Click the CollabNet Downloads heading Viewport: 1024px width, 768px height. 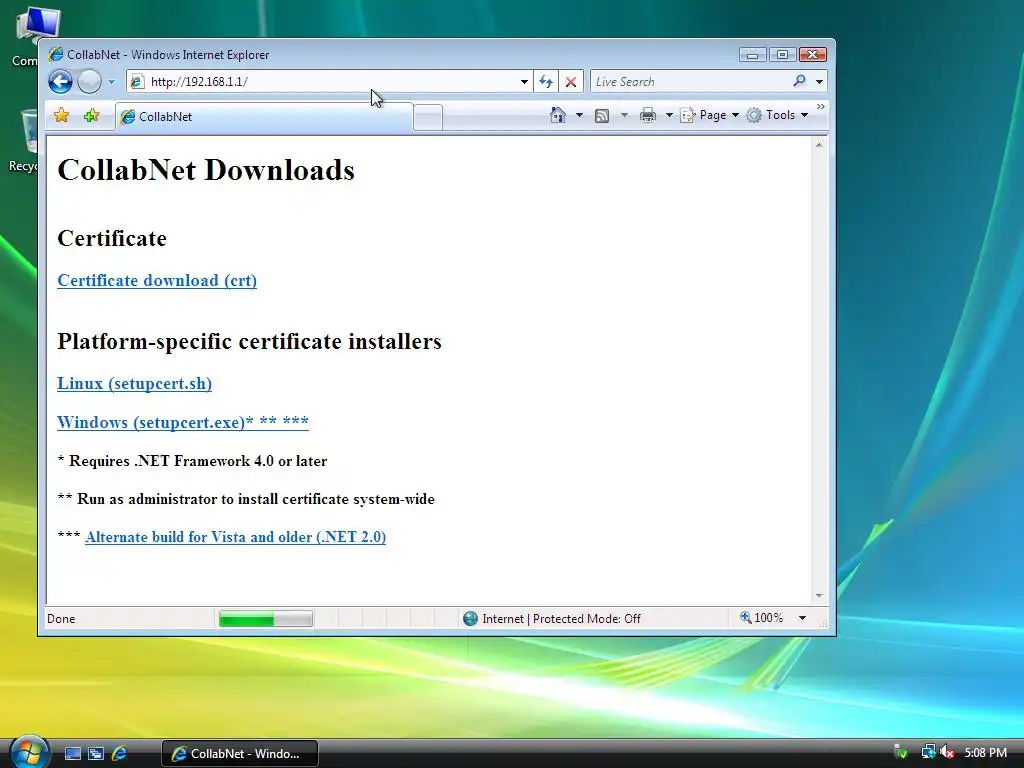click(x=206, y=170)
